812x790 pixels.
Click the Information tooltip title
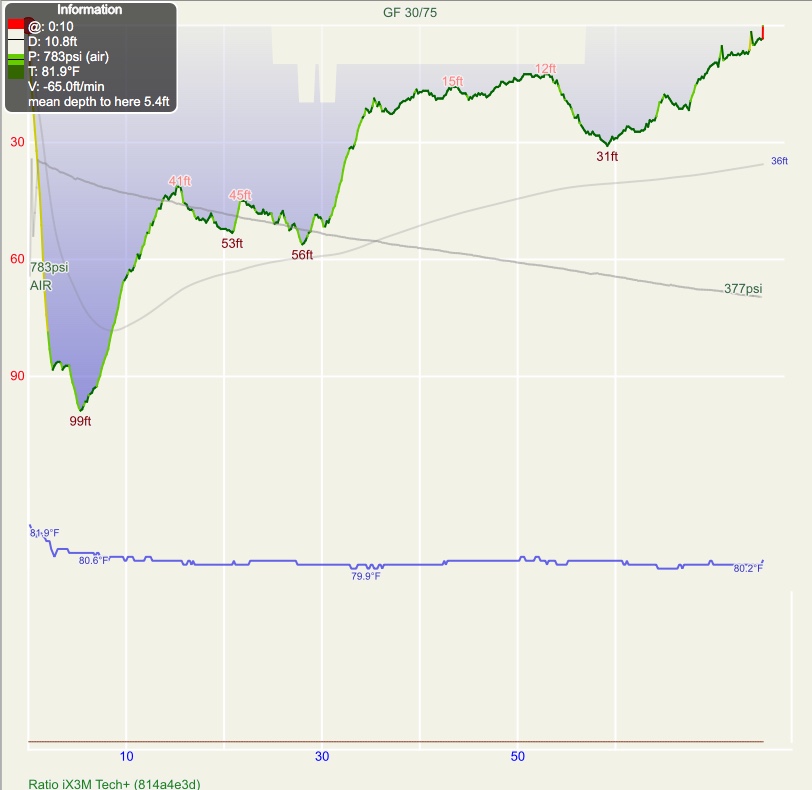90,10
